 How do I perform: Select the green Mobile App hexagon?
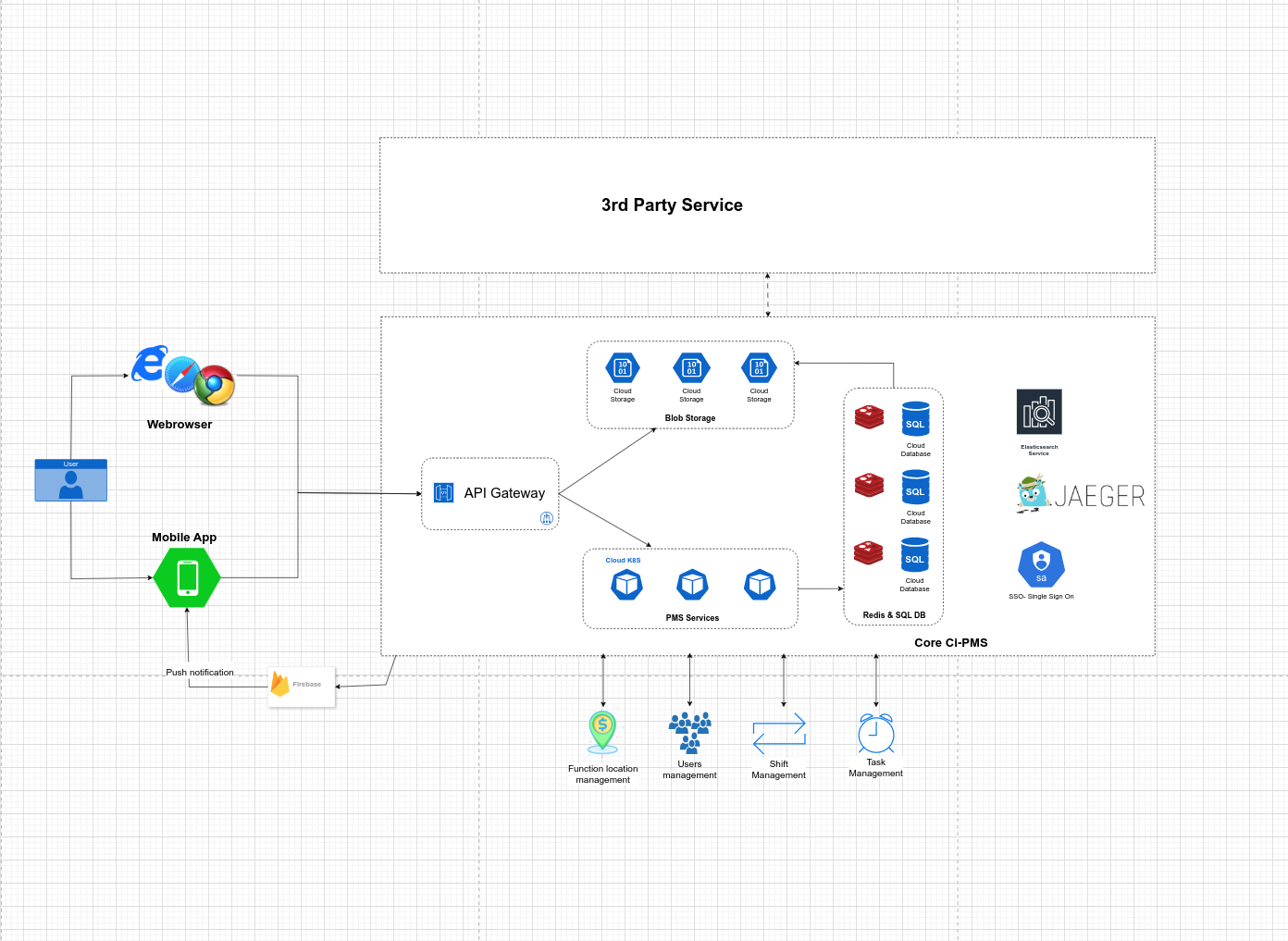[x=187, y=577]
